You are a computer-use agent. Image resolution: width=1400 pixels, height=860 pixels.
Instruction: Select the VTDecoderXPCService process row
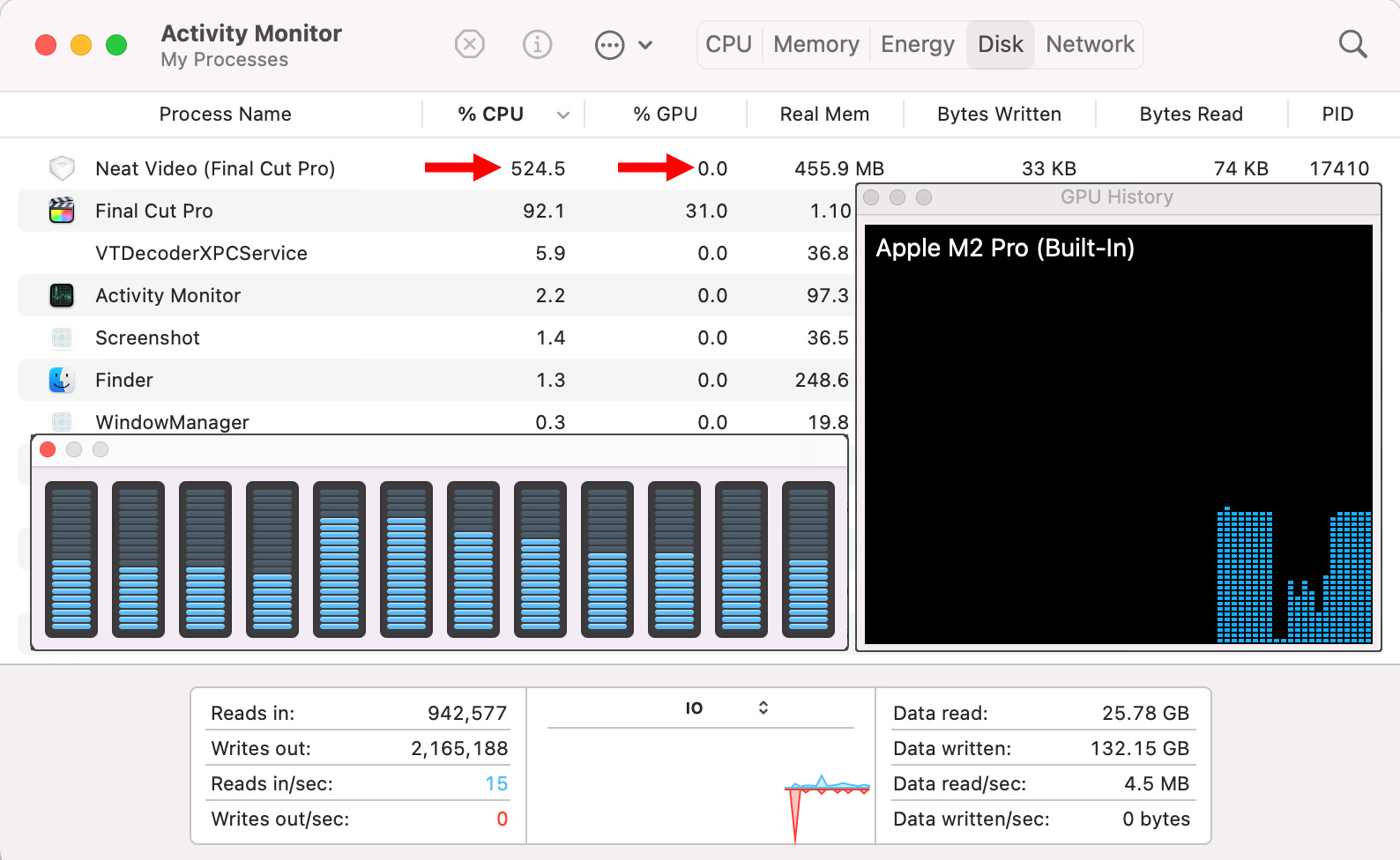201,253
